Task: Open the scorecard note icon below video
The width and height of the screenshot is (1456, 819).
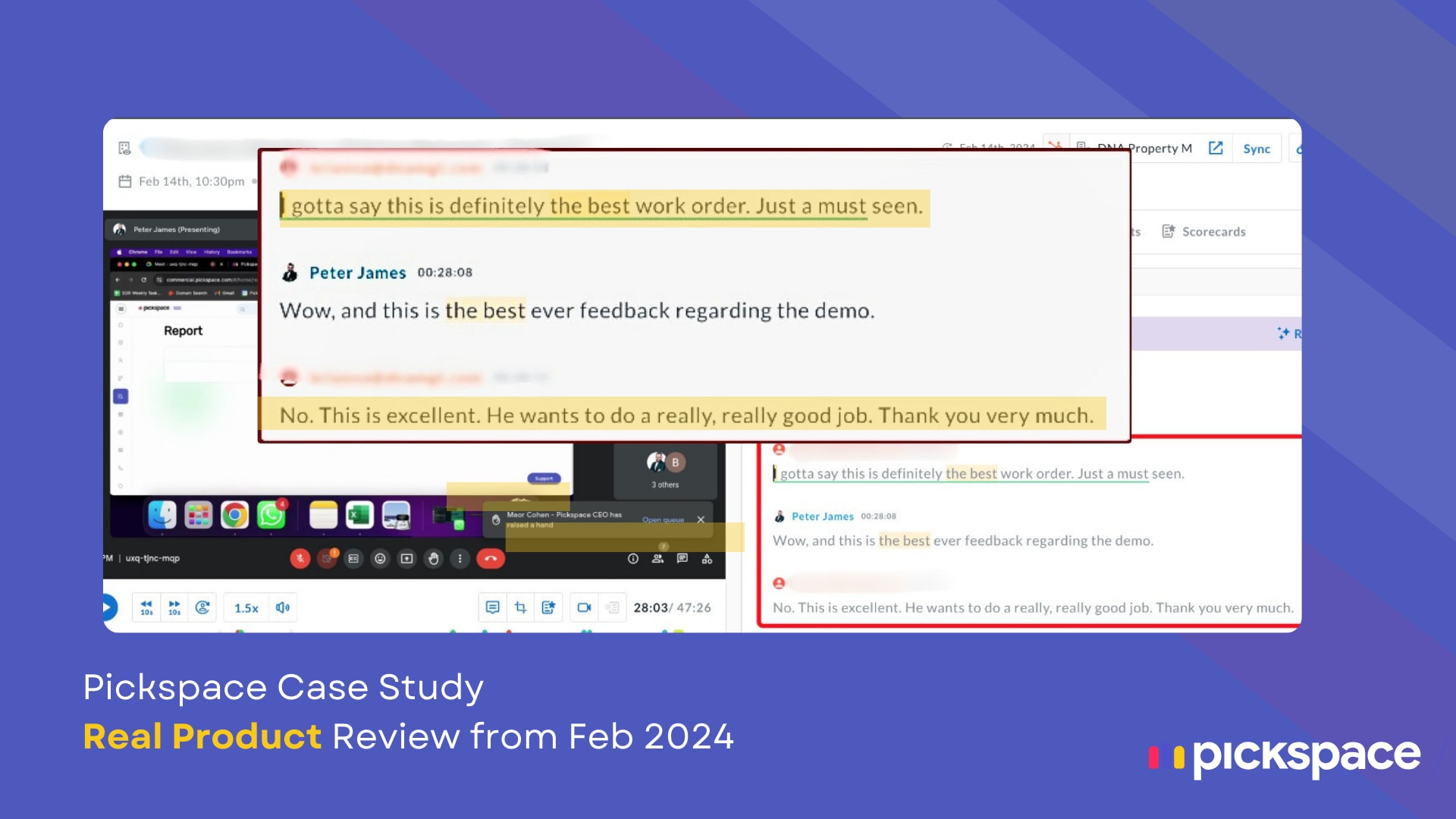Action: point(548,607)
